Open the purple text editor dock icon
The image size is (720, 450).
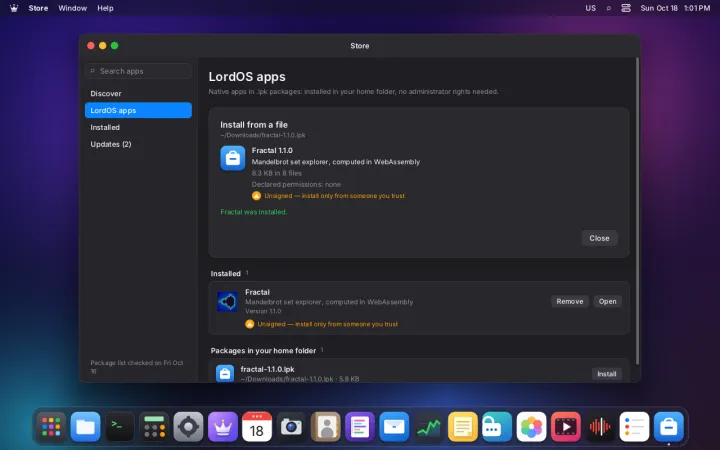tap(360, 427)
